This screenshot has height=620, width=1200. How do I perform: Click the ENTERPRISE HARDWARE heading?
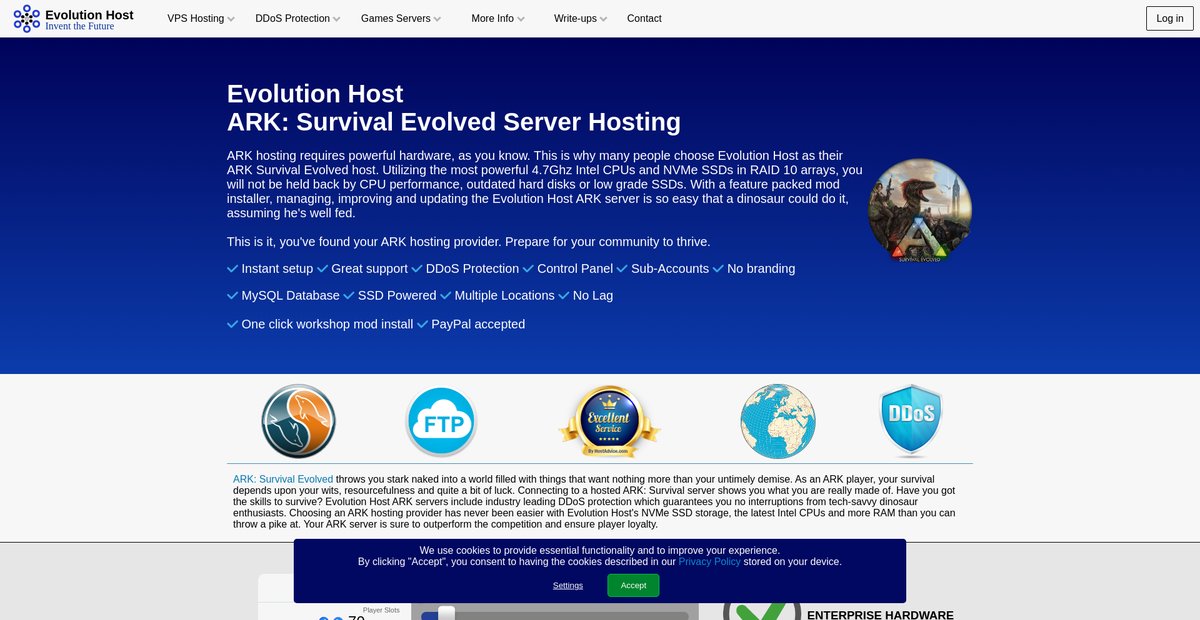[880, 615]
